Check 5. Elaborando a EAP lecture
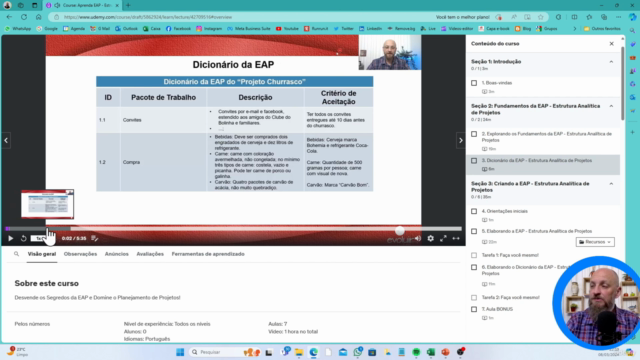 (474, 231)
